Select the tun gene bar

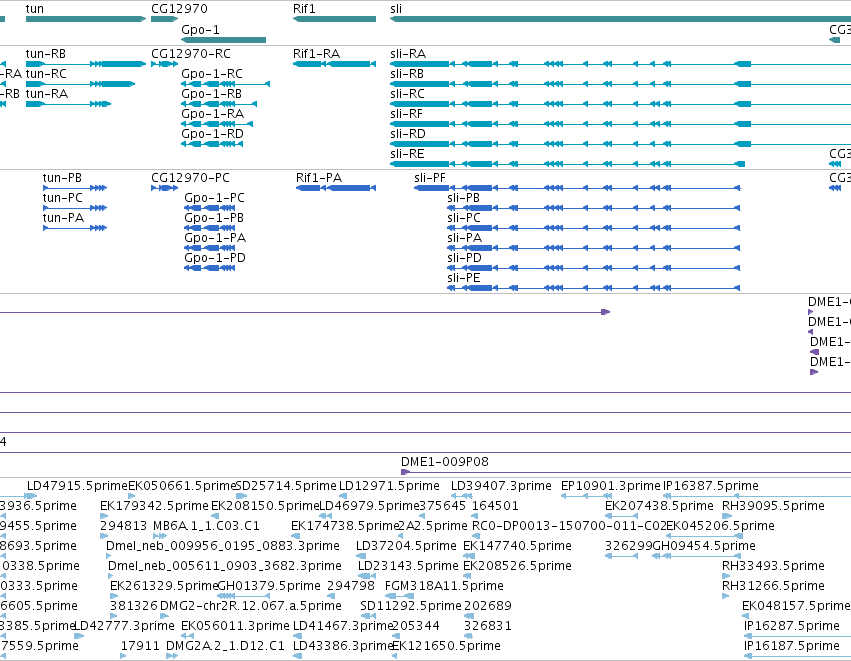click(86, 19)
